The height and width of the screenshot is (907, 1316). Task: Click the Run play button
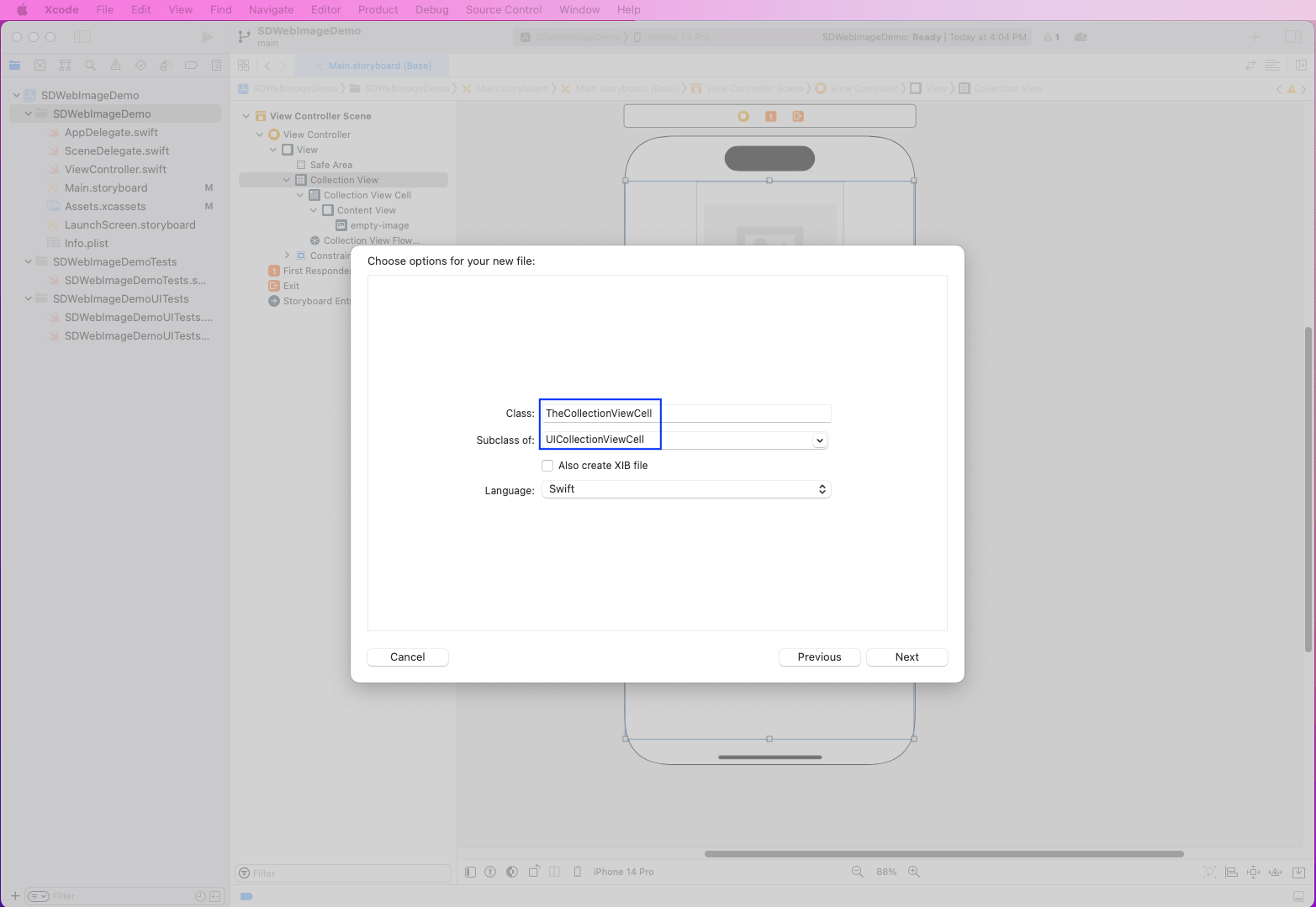(x=207, y=37)
